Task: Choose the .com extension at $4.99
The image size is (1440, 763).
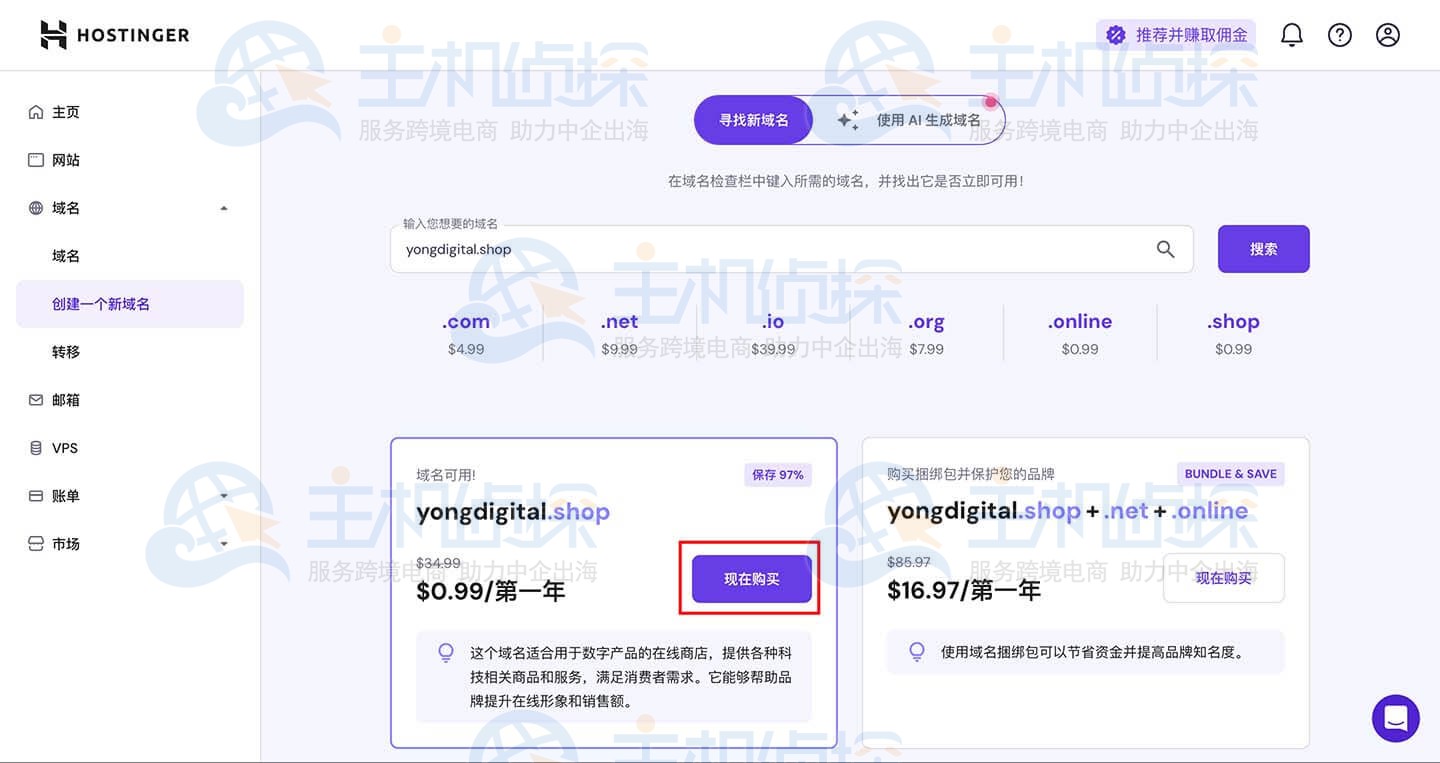Action: (x=466, y=334)
